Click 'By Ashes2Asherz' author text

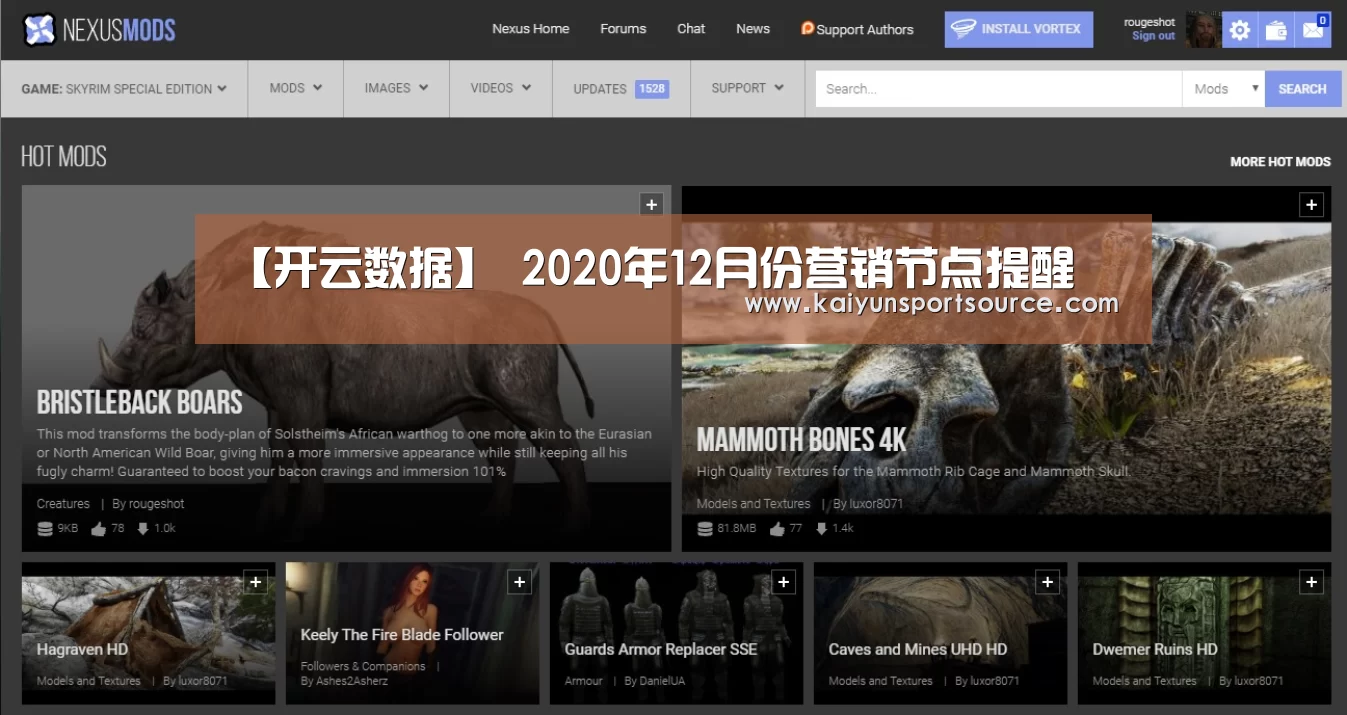pos(344,681)
